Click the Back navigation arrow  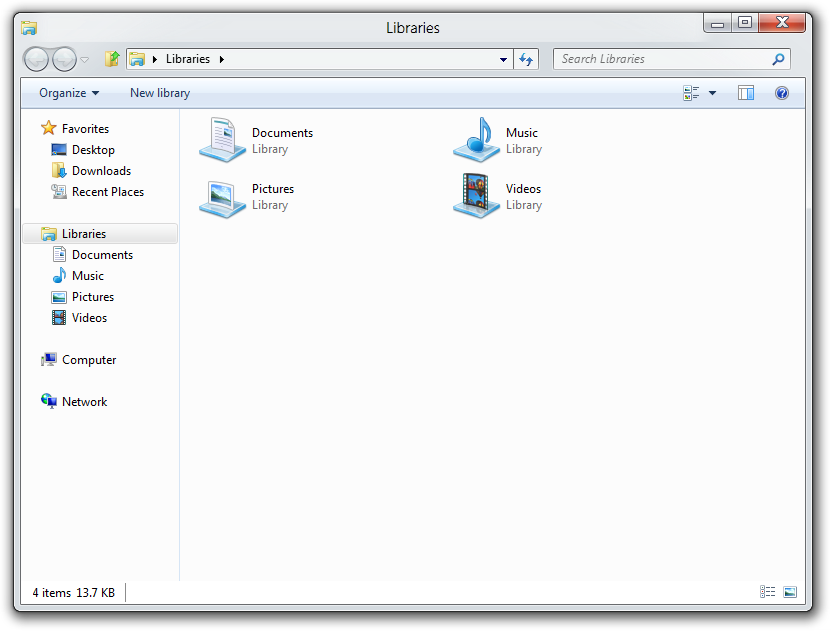(x=37, y=60)
